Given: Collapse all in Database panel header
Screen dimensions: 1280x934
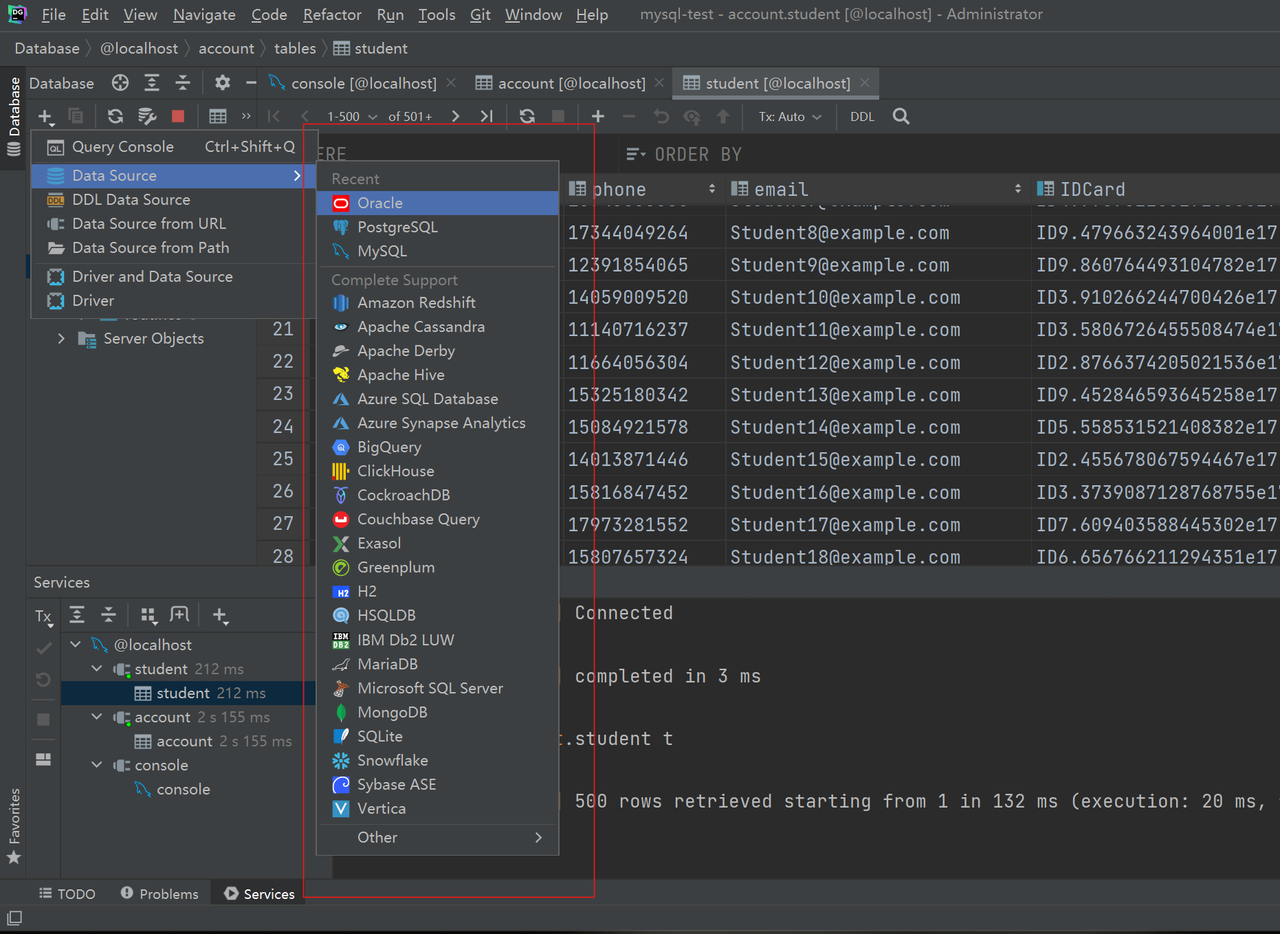Looking at the screenshot, I should [182, 83].
